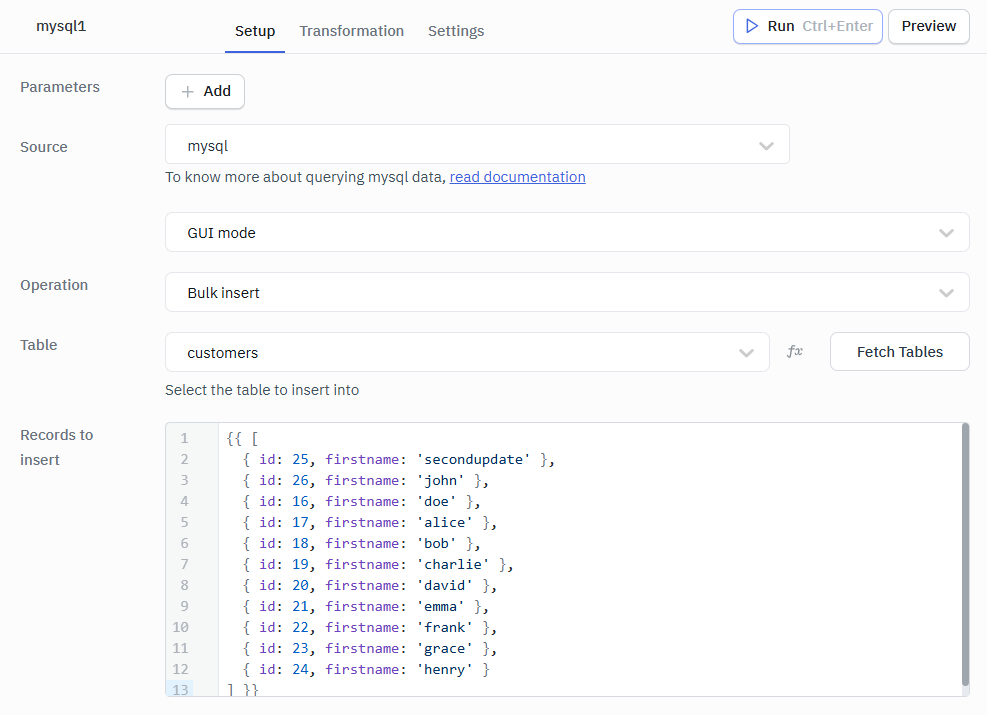Click the chevron on the Bulk insert selector
The width and height of the screenshot is (987, 715).
point(946,292)
